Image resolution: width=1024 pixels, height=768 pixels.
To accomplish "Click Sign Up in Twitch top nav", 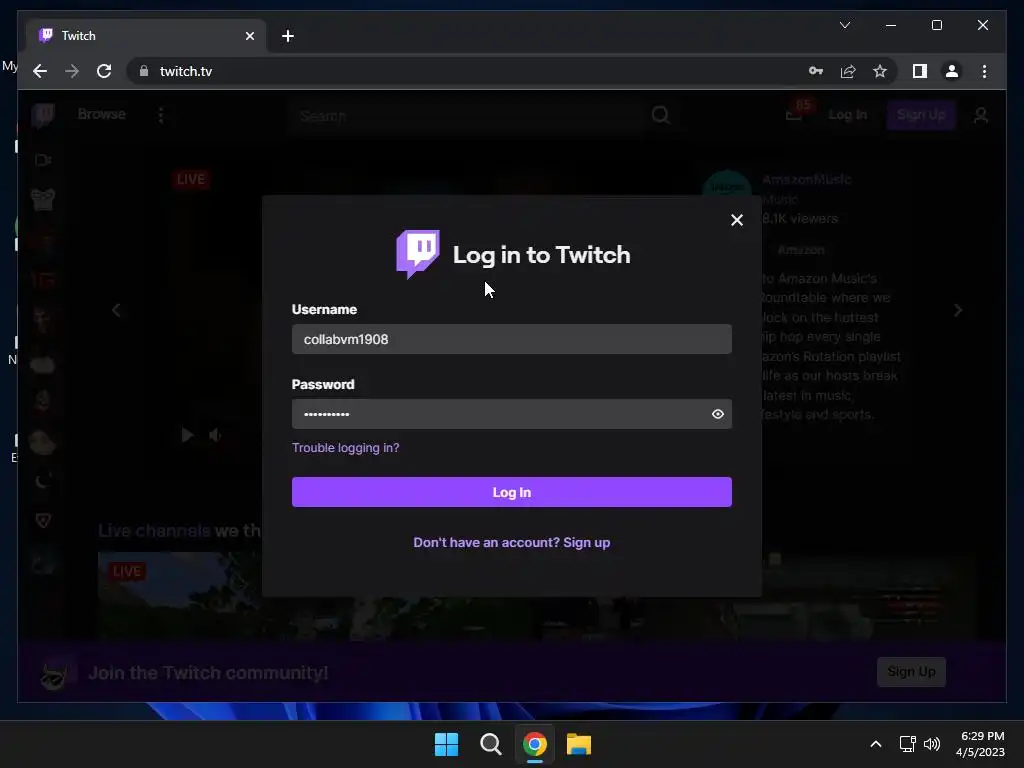I will click(x=921, y=115).
